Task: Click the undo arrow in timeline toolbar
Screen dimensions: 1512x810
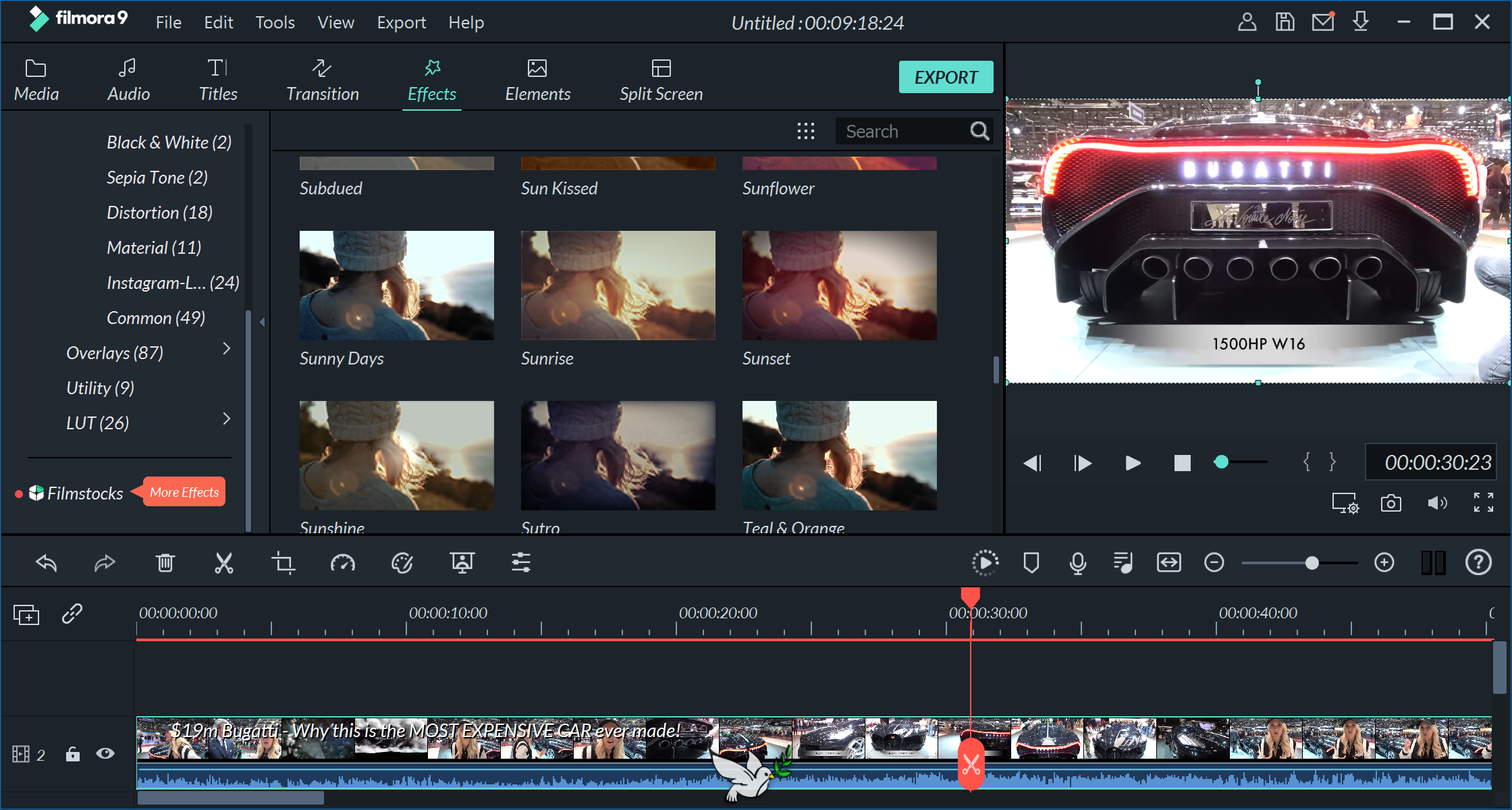Action: point(47,562)
